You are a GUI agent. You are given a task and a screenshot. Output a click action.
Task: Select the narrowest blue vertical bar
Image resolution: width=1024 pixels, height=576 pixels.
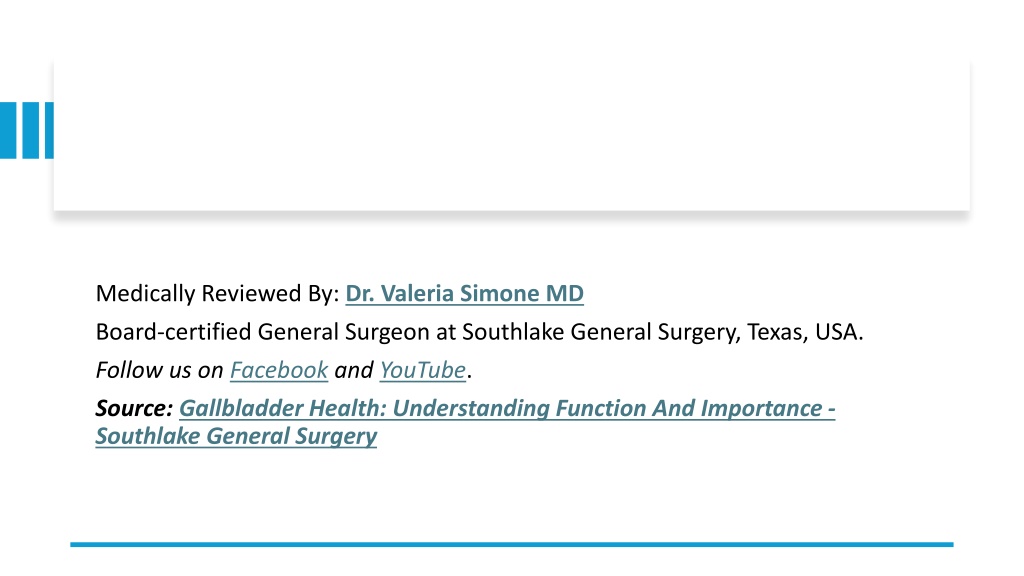point(49,130)
